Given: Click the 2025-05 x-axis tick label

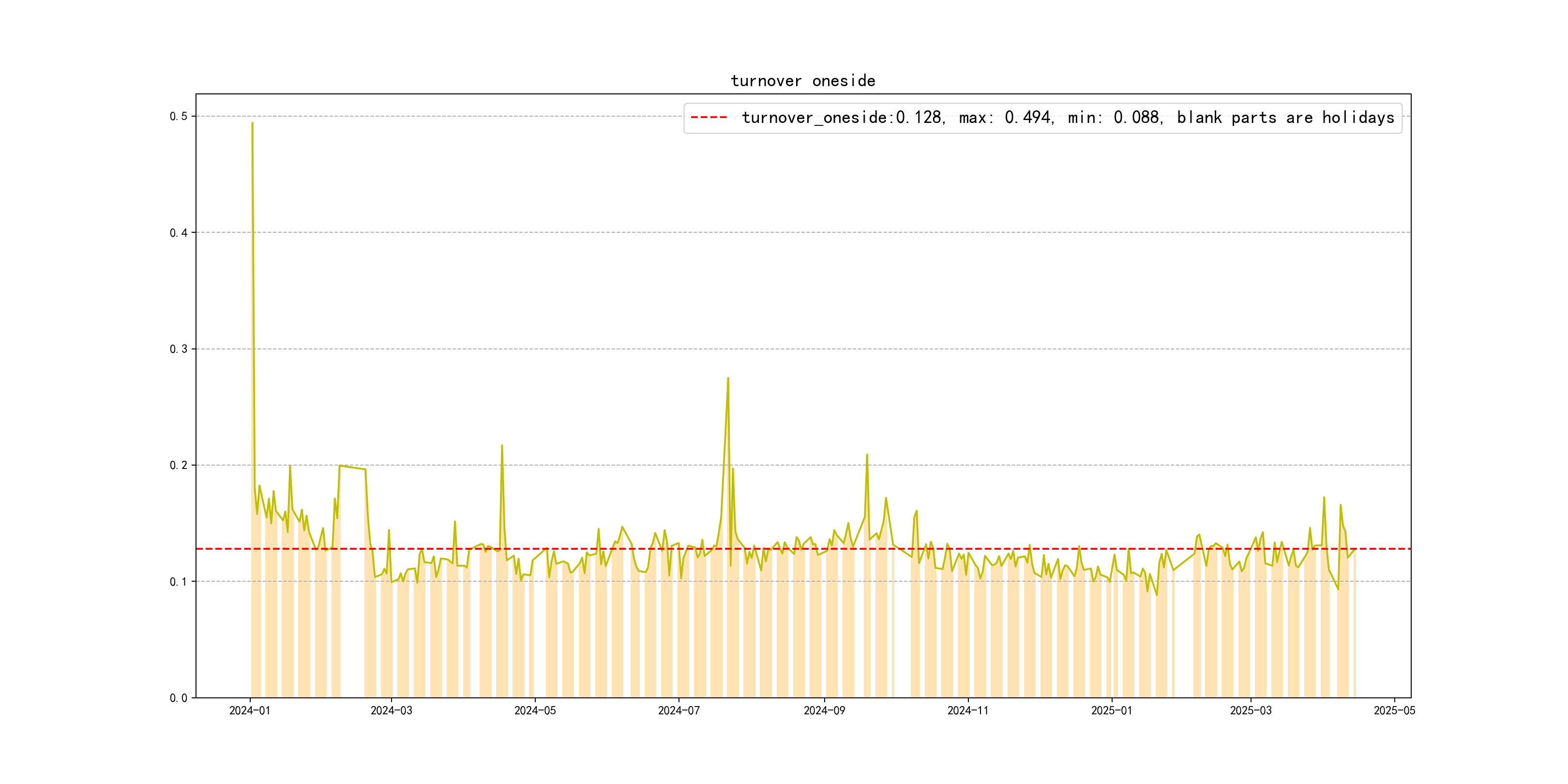Looking at the screenshot, I should coord(1395,710).
